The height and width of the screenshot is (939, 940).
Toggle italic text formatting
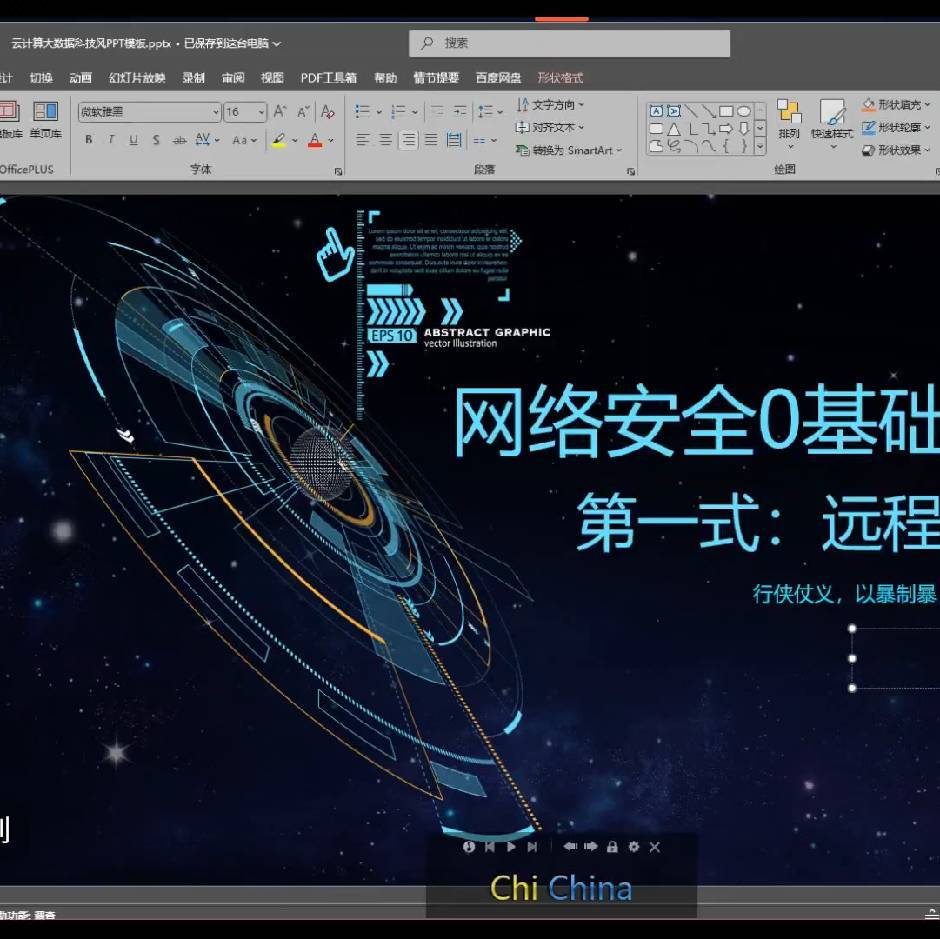pyautogui.click(x=111, y=140)
